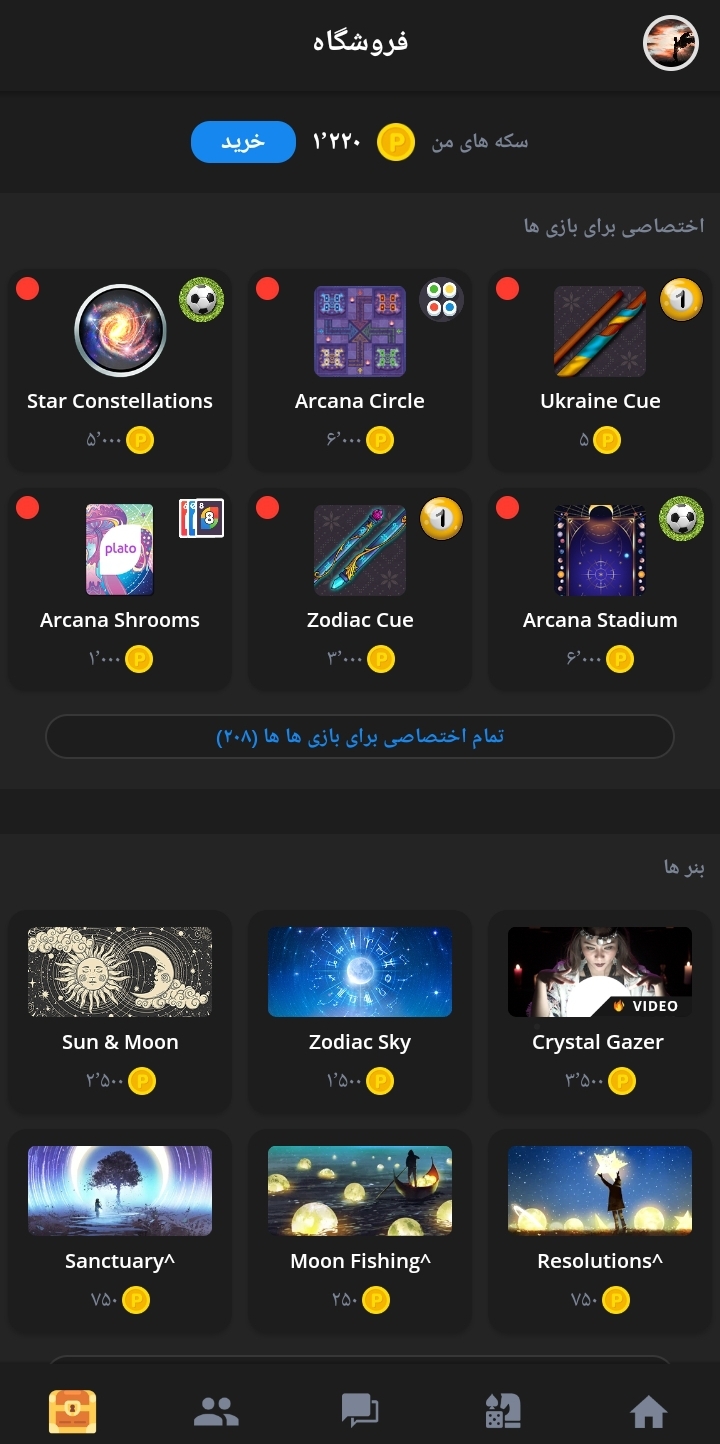Viewport: 720px width, 1444px height.
Task: Tap the Resolutions^ banner priced 750
Action: [600, 1230]
